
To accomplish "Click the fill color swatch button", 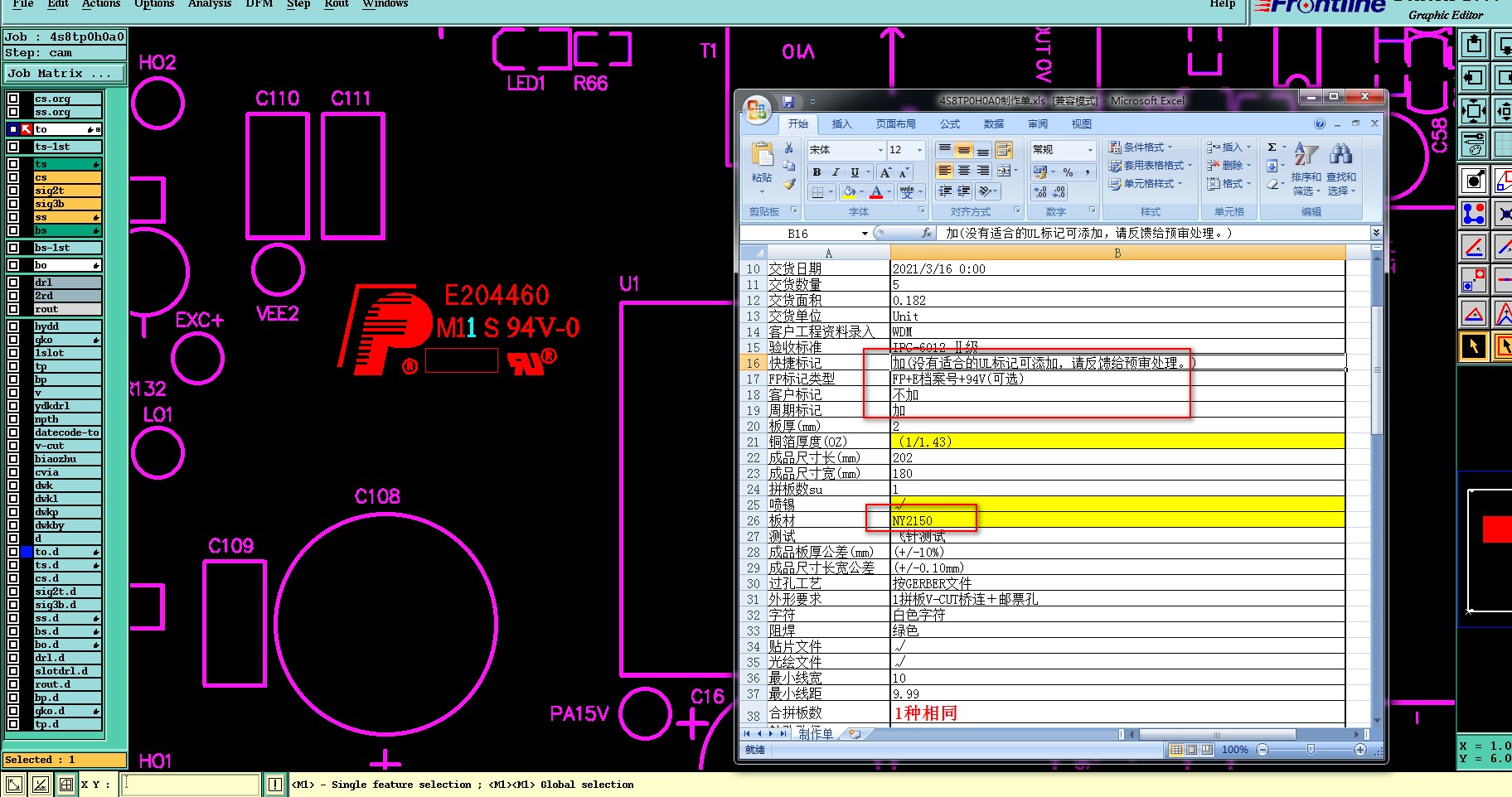I will pos(849,192).
